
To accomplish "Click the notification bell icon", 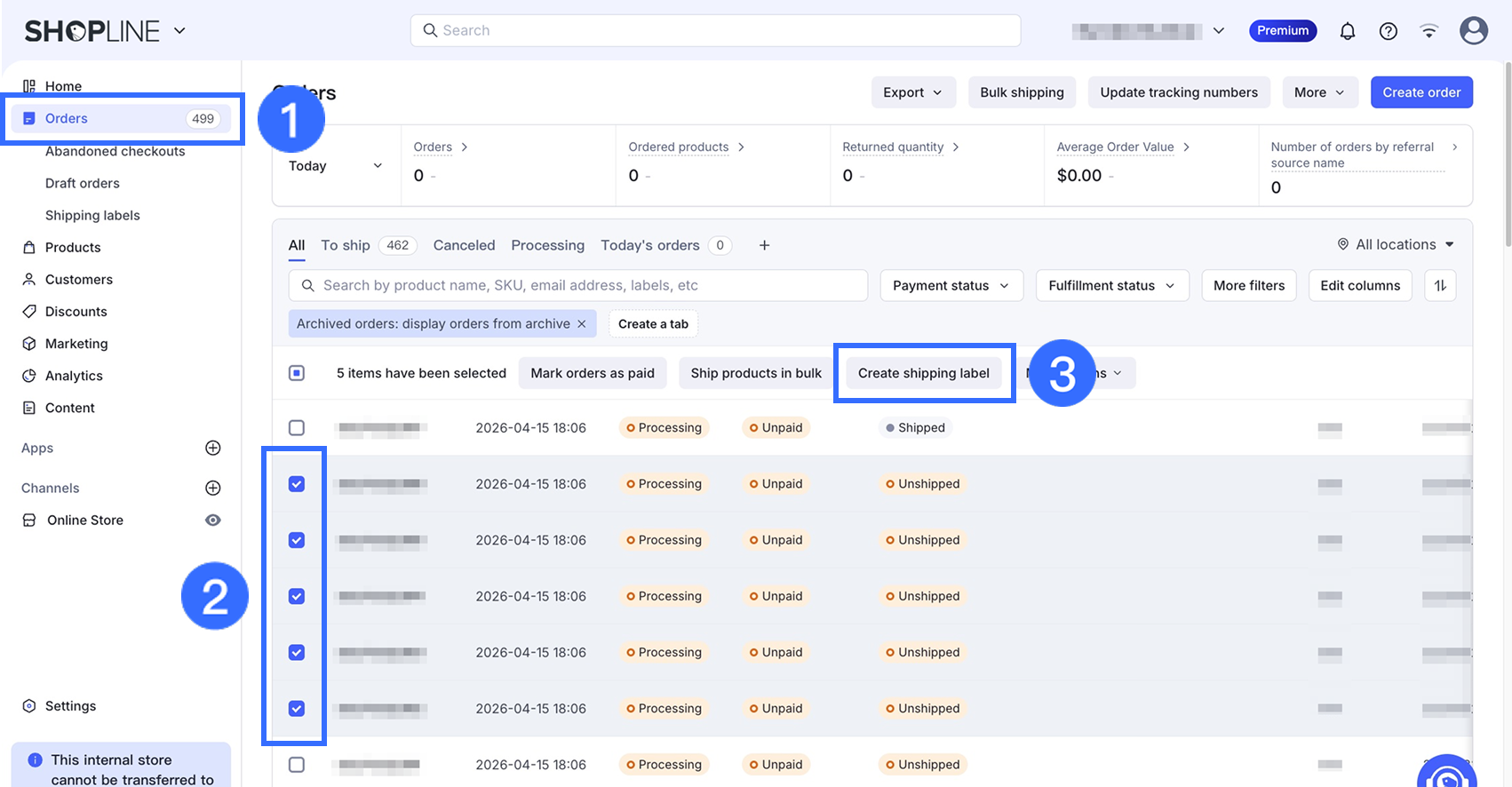I will point(1347,31).
